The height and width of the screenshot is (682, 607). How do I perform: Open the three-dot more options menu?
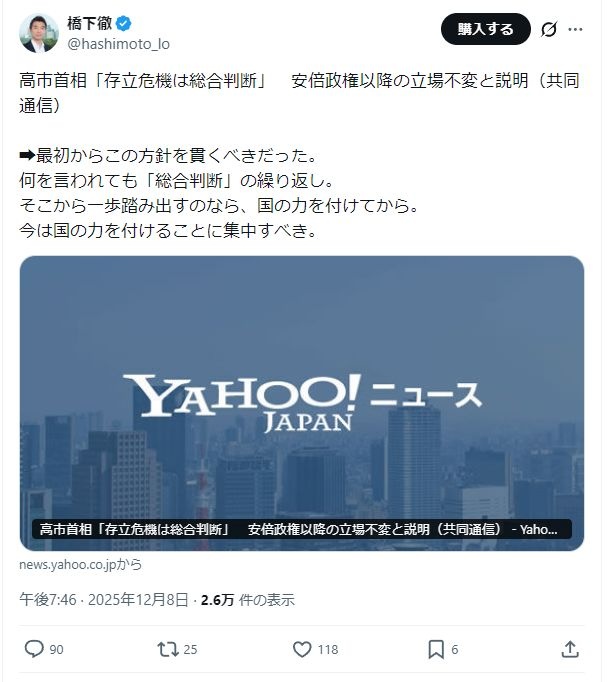coord(575,29)
